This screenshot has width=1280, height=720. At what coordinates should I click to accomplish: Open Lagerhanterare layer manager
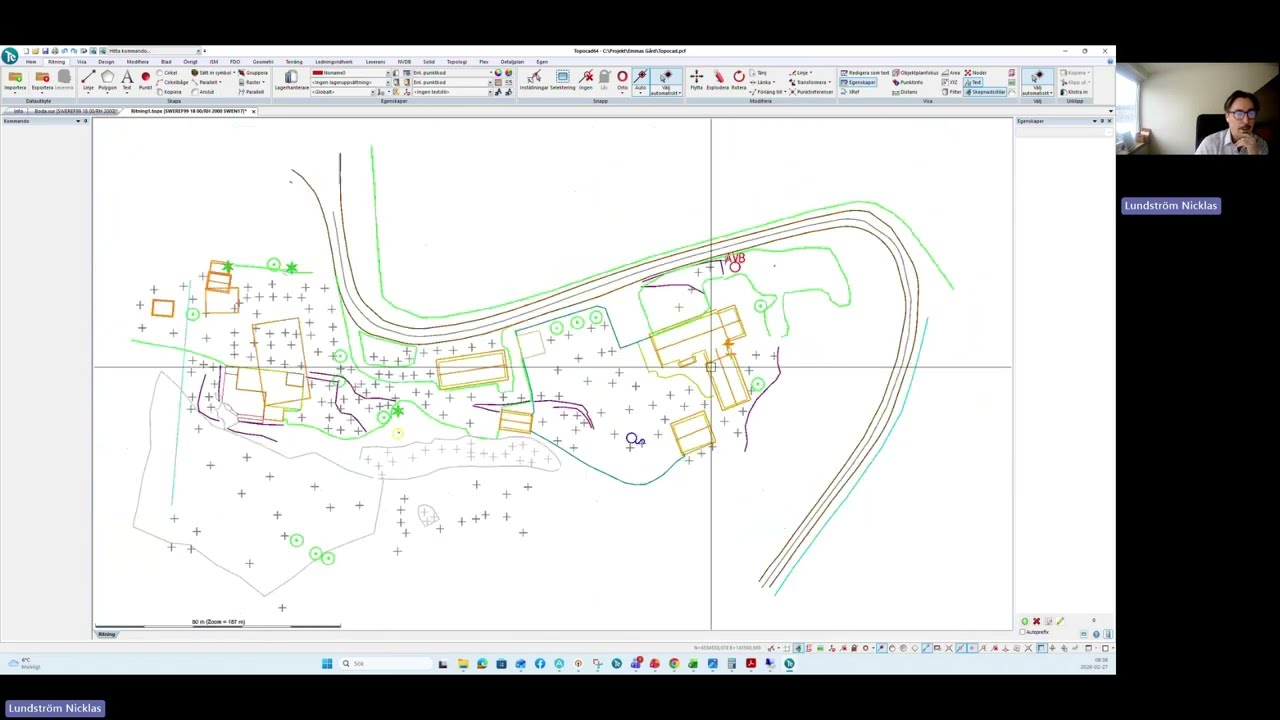[x=291, y=80]
